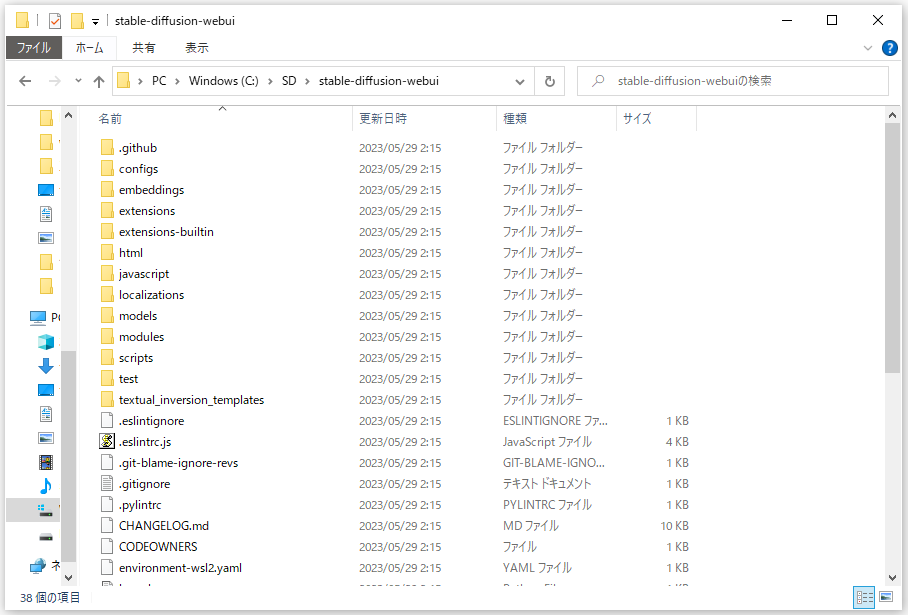Go forward with the right arrow

(x=54, y=81)
